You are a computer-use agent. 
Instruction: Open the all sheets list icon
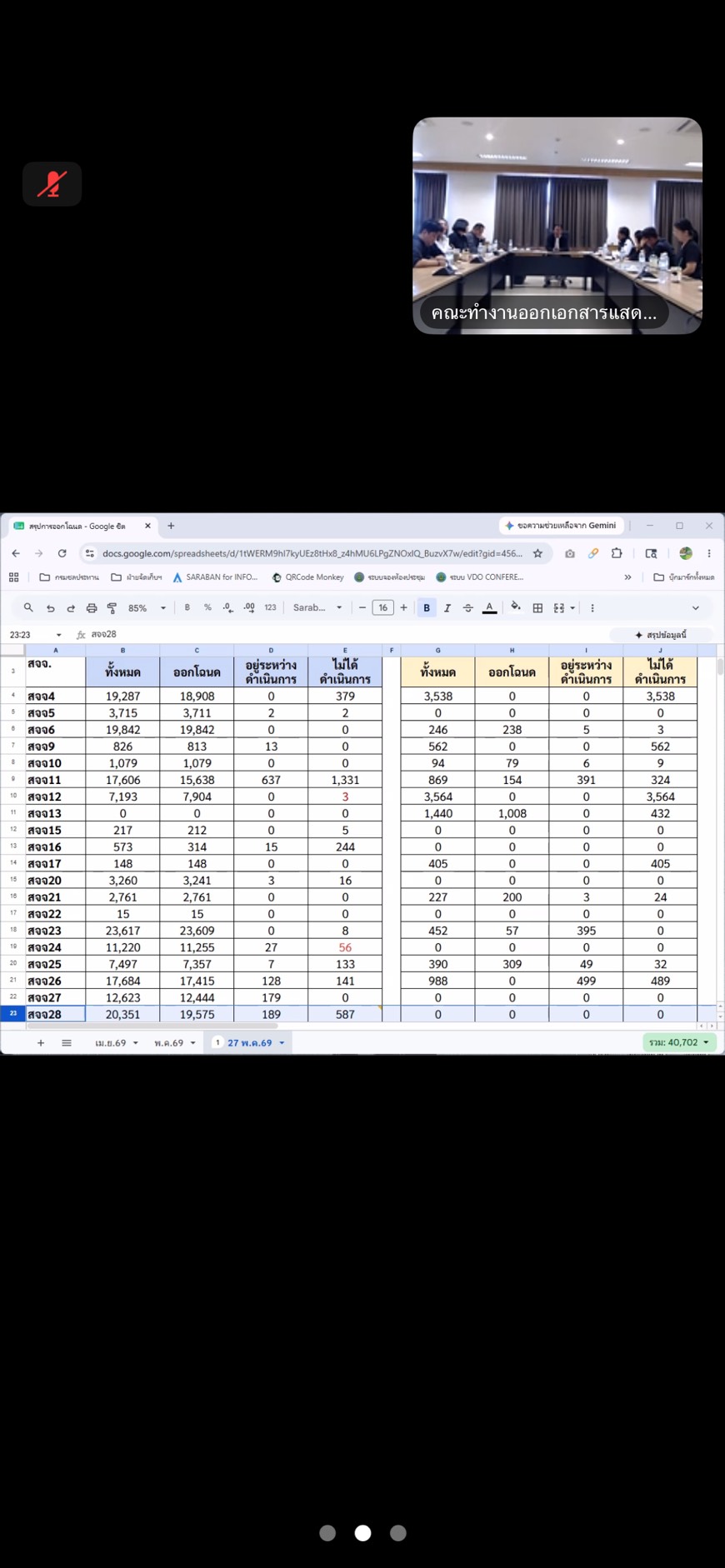coord(67,1043)
